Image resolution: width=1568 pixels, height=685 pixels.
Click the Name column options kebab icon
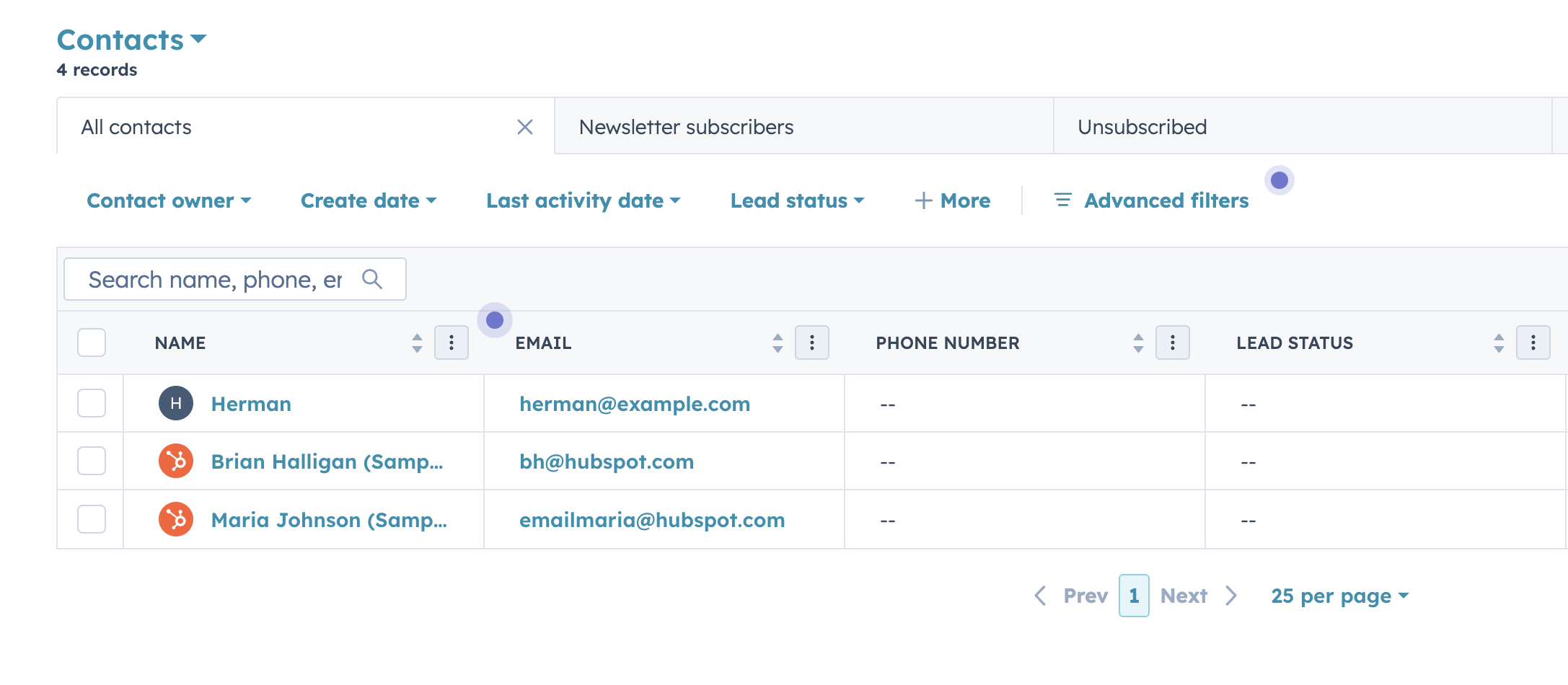(x=452, y=342)
